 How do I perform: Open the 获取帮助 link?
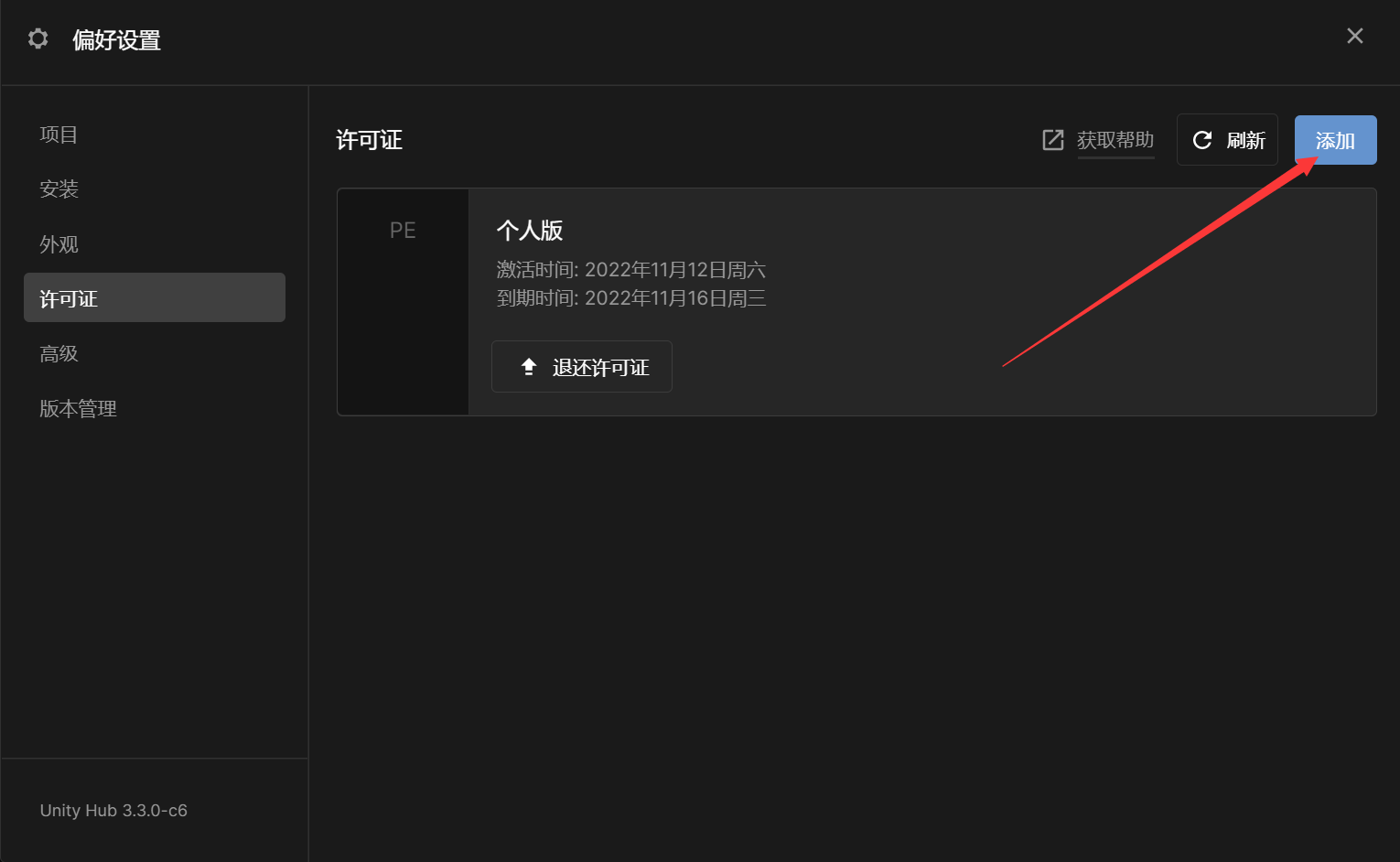[1115, 140]
